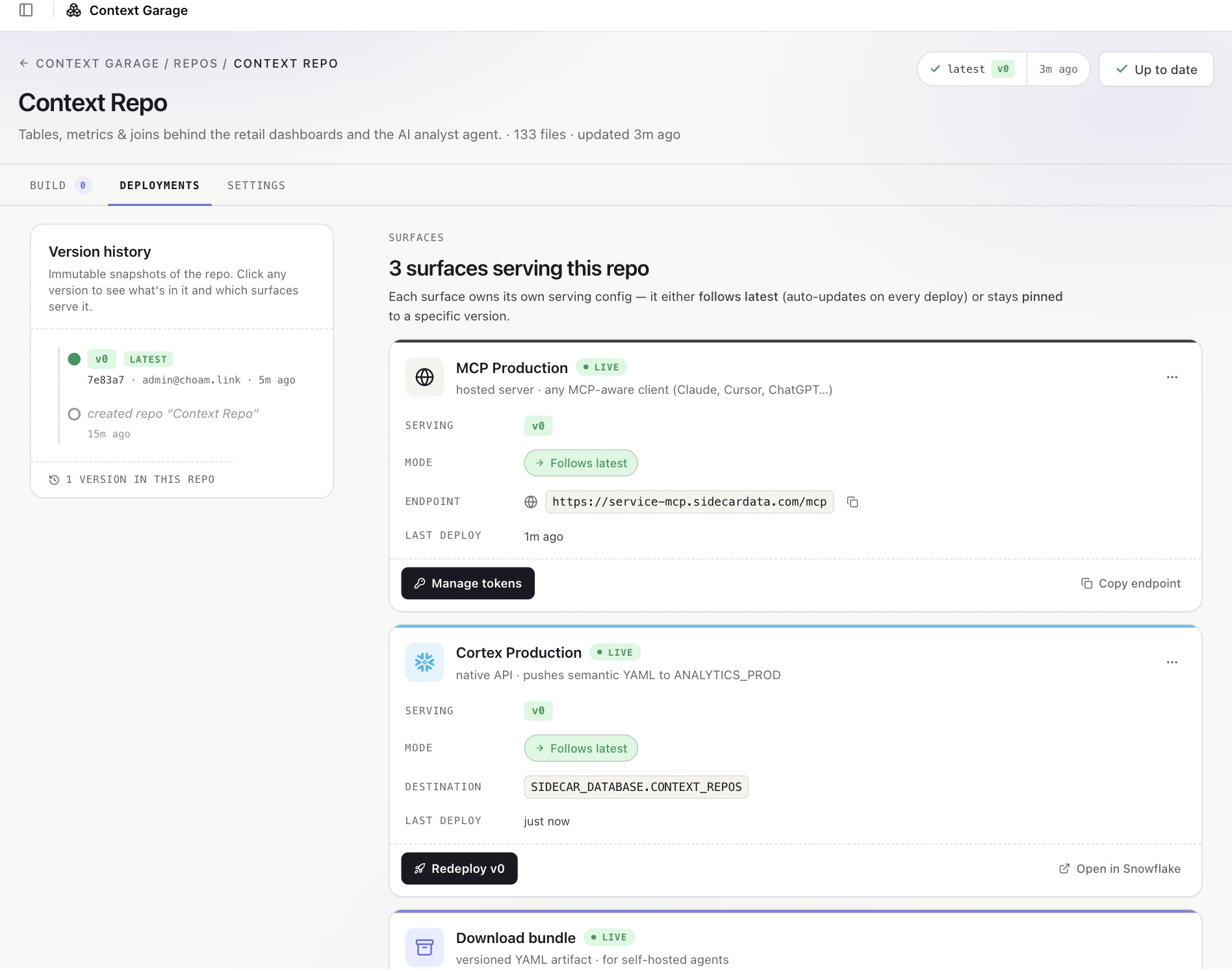Click the commit hash 7e83a7
Viewport: 1232px width, 971px height.
click(x=106, y=380)
